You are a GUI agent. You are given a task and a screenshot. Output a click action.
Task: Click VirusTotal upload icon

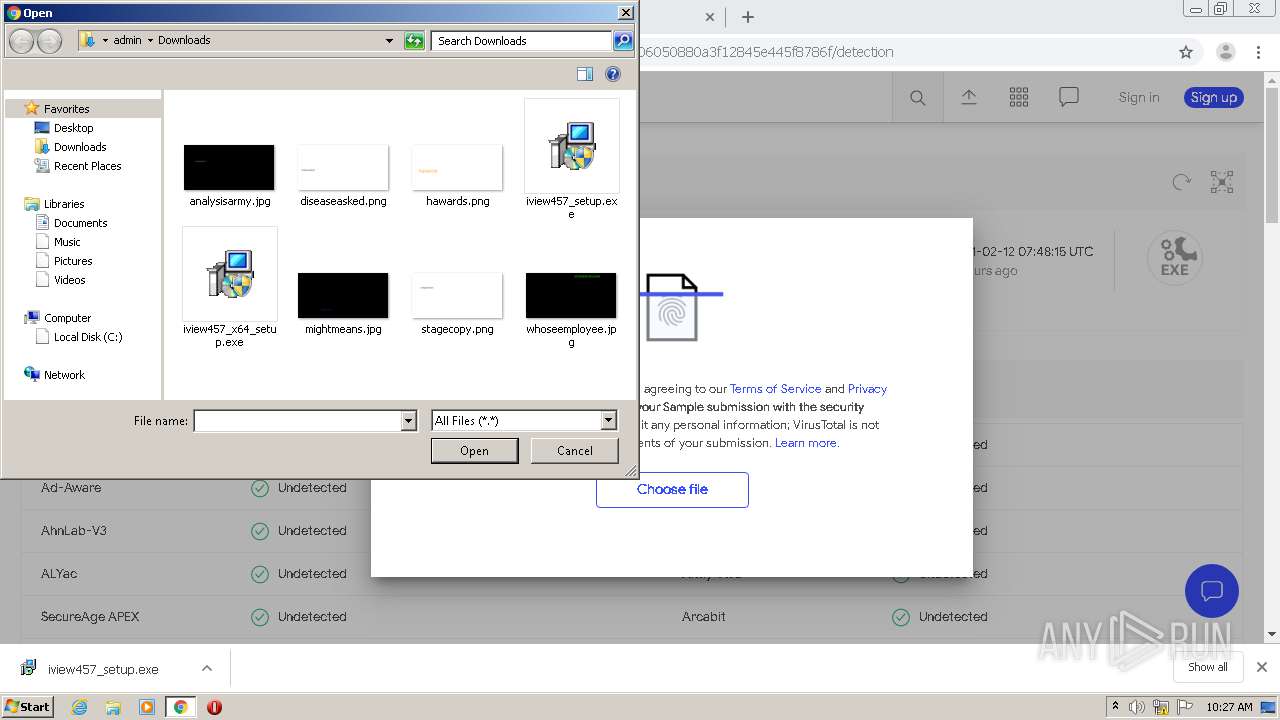pyautogui.click(x=968, y=97)
